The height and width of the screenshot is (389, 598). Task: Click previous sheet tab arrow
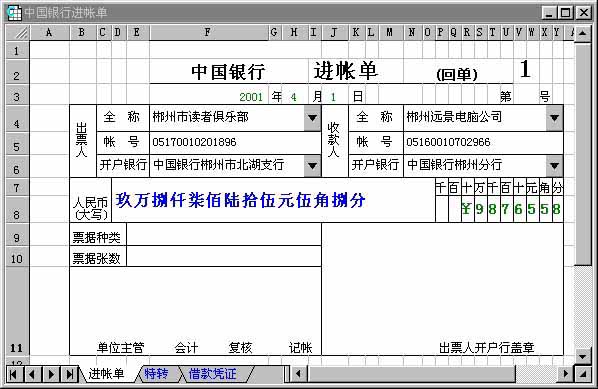(32, 374)
